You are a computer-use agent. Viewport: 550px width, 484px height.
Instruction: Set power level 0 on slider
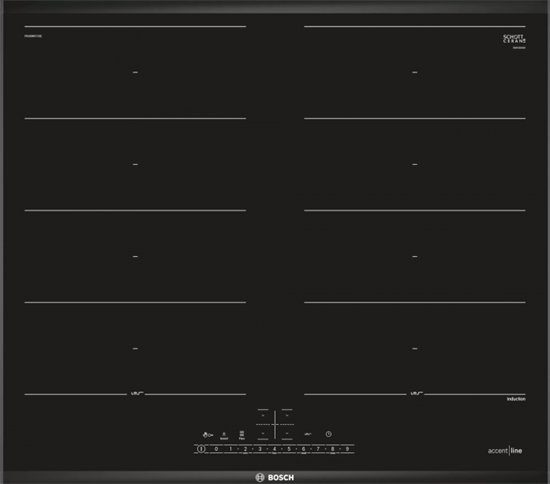coord(216,449)
